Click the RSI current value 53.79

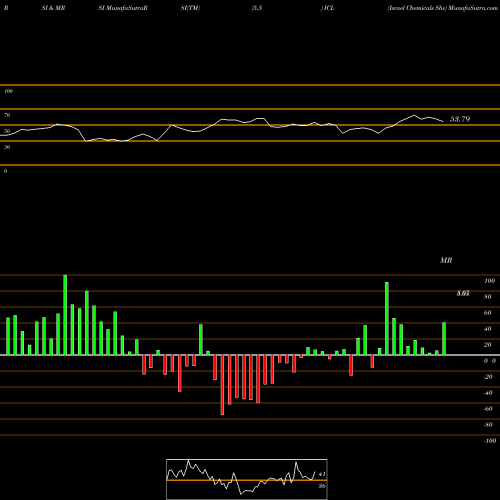tap(460, 119)
